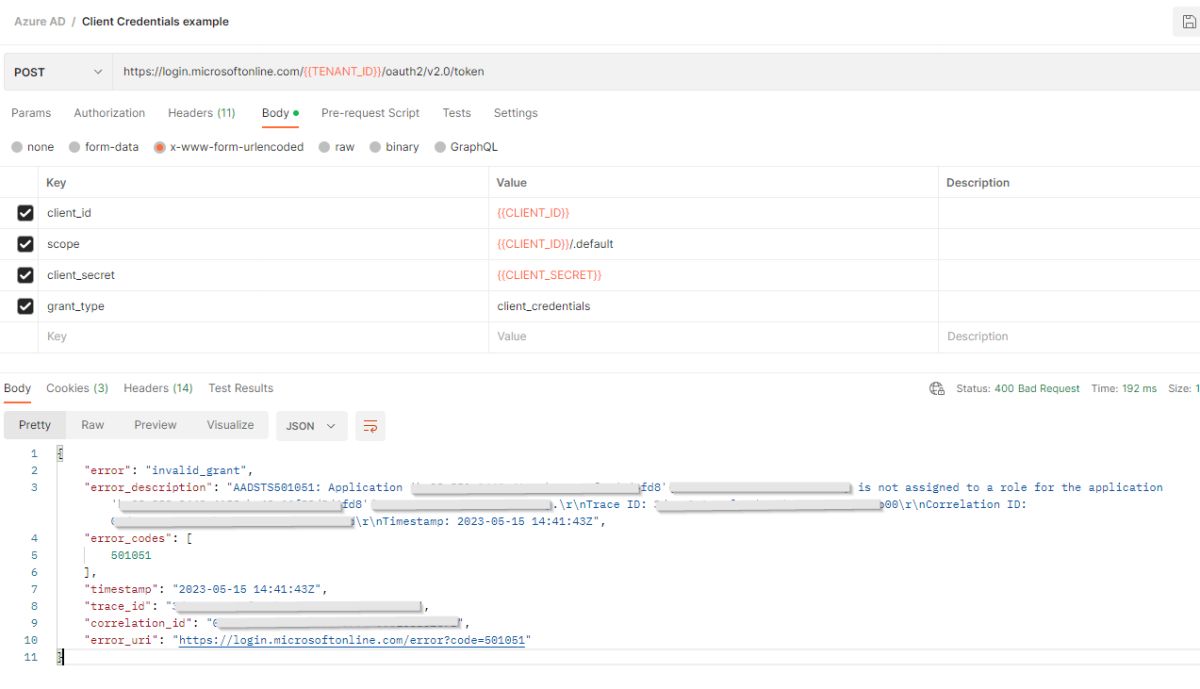Uncheck the grant_type row checkbox

pos(25,306)
